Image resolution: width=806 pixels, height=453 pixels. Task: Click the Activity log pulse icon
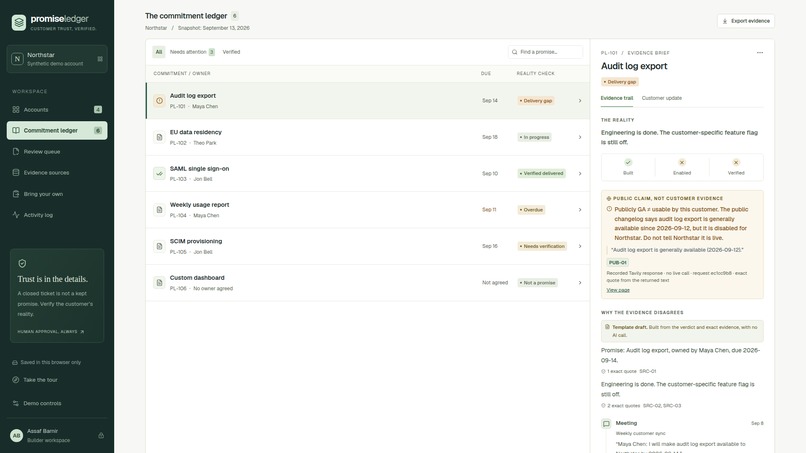click(16, 215)
